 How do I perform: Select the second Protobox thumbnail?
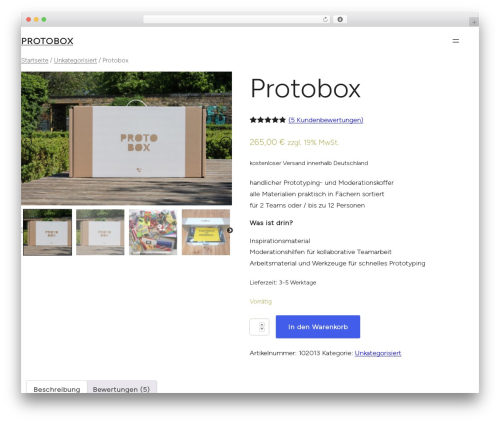click(100, 232)
